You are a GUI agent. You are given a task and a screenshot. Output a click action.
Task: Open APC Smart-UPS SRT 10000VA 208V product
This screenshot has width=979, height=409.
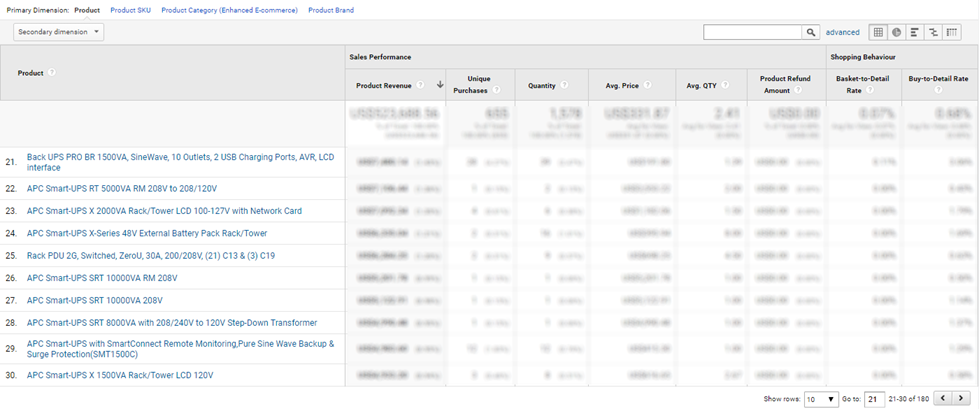[95, 300]
